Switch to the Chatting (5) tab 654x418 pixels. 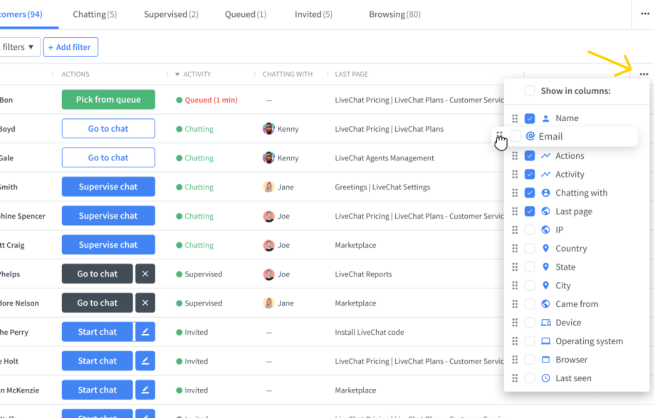[x=95, y=14]
